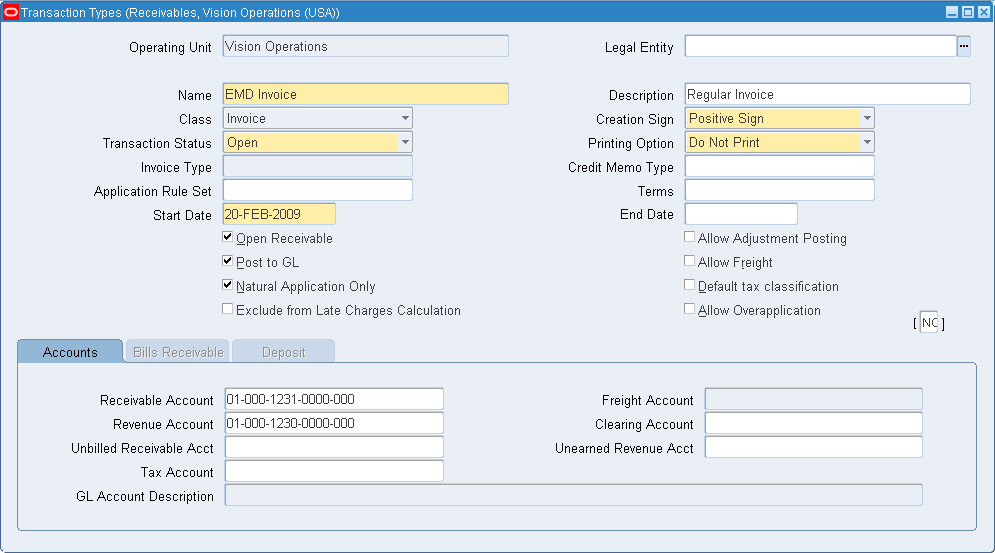Minimize the Transaction Types window

coord(952,12)
